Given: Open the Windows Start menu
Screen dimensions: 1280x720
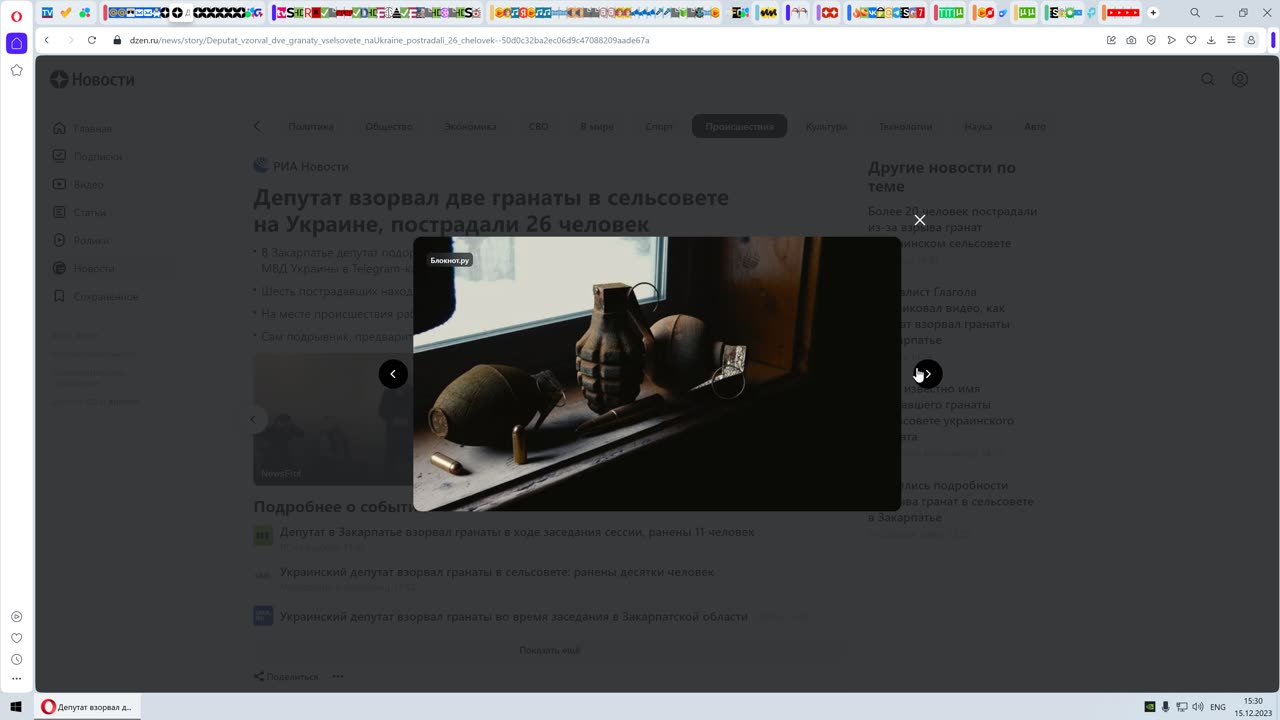Looking at the screenshot, I should click(x=16, y=707).
